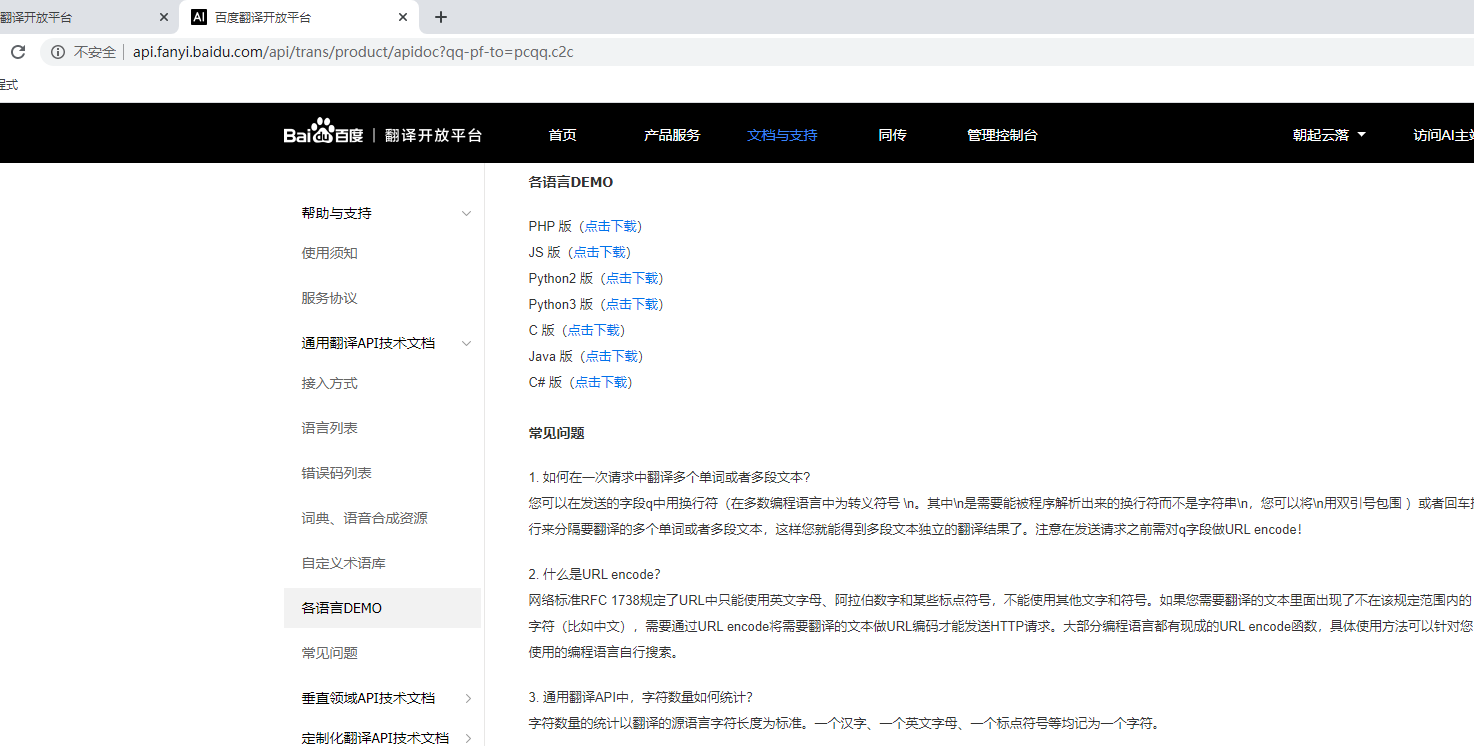Switch to the 同传 section
Image resolution: width=1474 pixels, height=746 pixels.
coord(891,133)
